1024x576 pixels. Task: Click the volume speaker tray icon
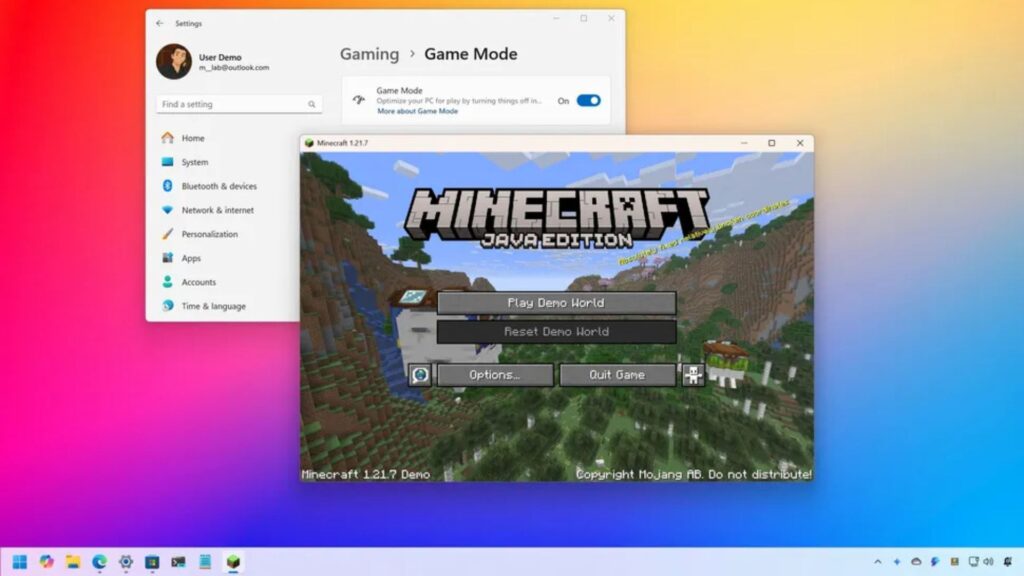click(x=989, y=562)
